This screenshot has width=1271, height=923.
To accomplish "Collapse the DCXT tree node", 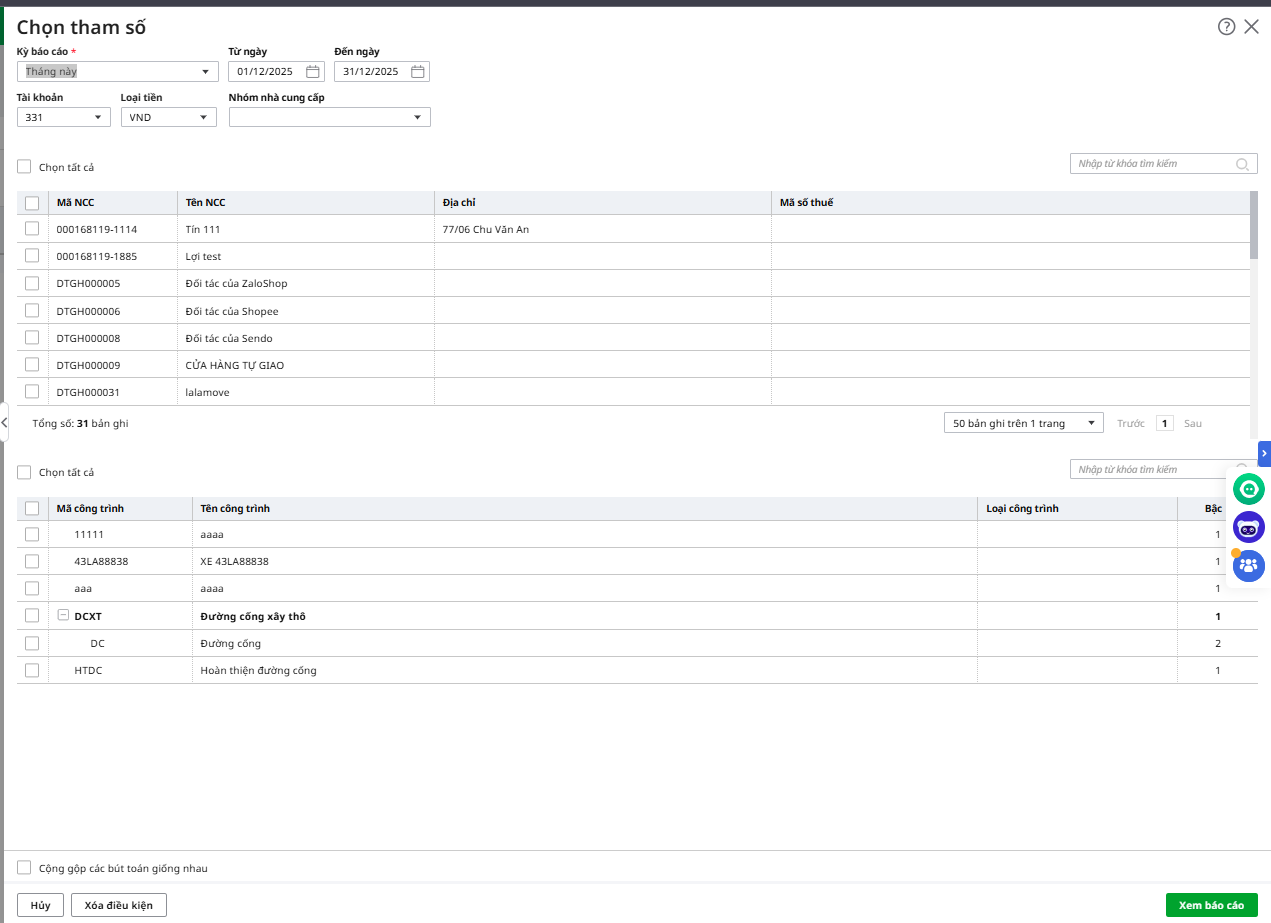I will pyautogui.click(x=64, y=616).
